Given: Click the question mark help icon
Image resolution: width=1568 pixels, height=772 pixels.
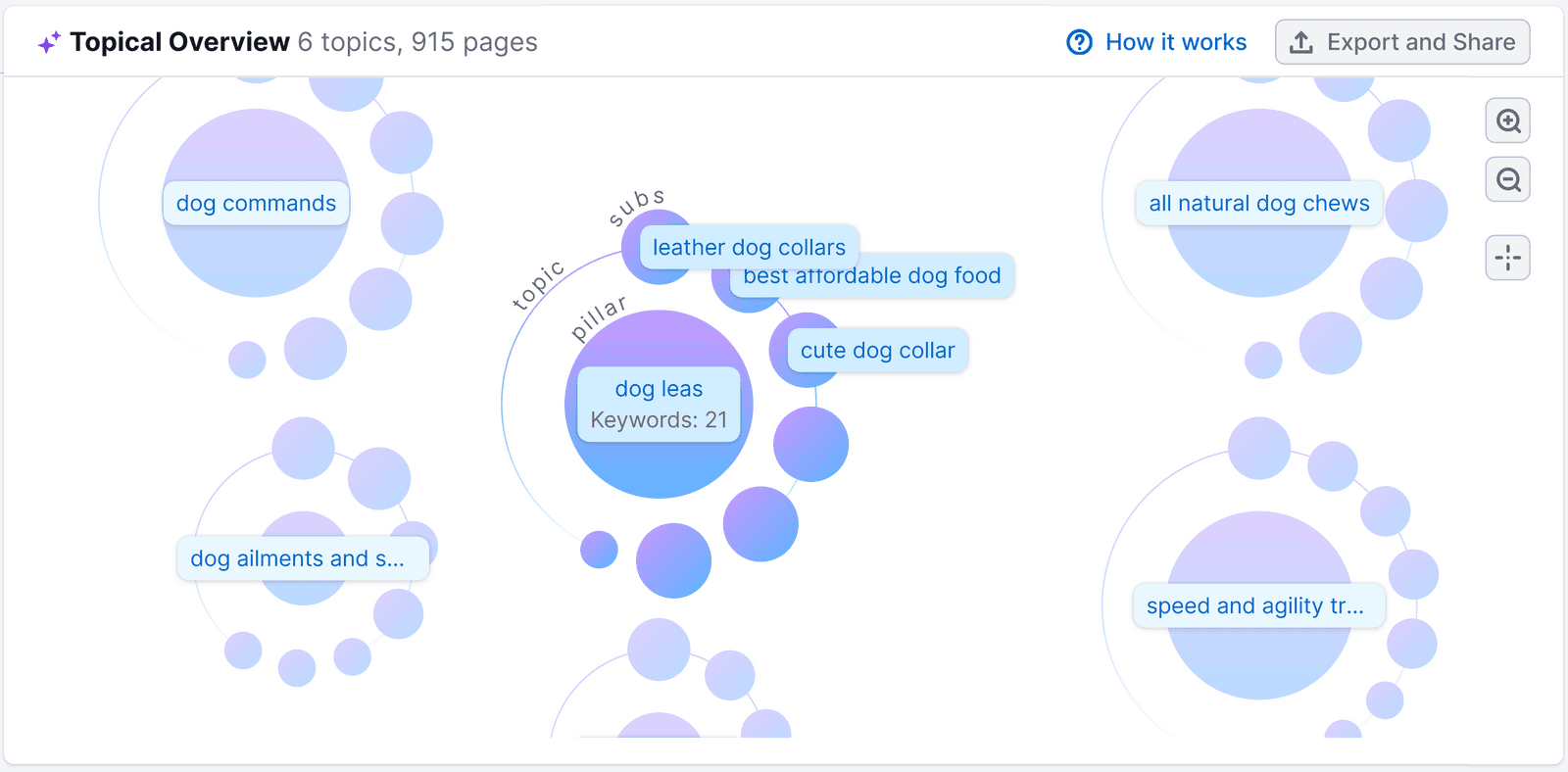Looking at the screenshot, I should (x=1079, y=41).
